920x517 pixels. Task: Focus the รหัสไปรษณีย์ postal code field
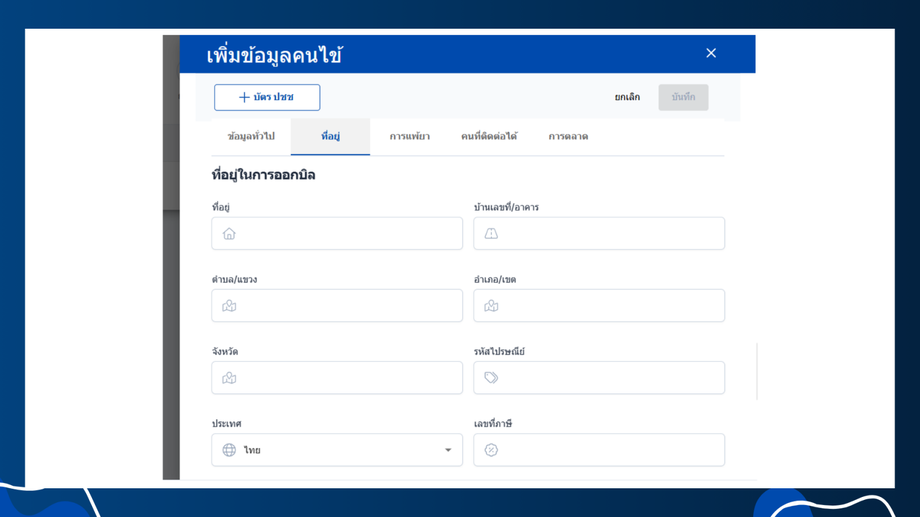click(x=599, y=378)
